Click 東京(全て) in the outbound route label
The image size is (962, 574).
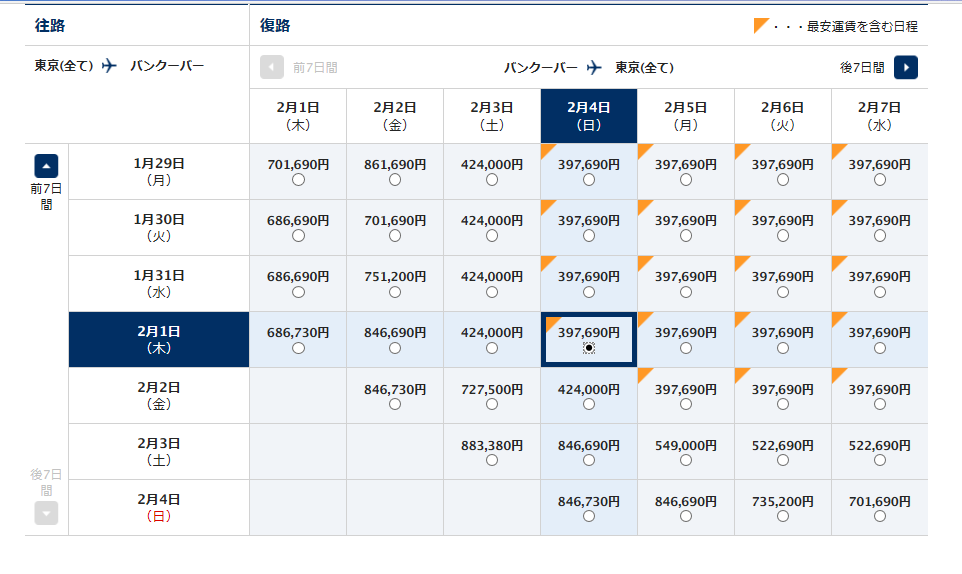coord(64,66)
